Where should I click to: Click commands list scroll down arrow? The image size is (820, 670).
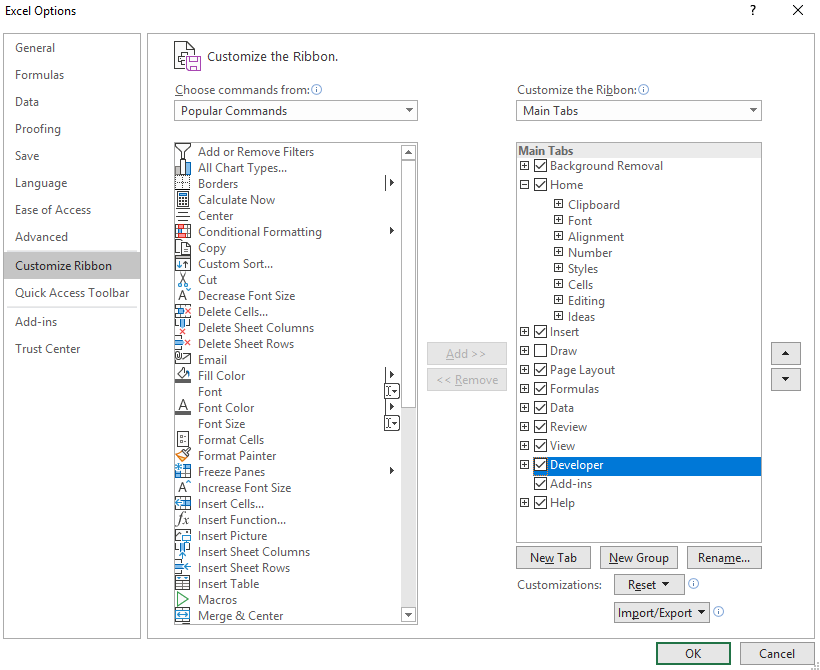pos(408,615)
